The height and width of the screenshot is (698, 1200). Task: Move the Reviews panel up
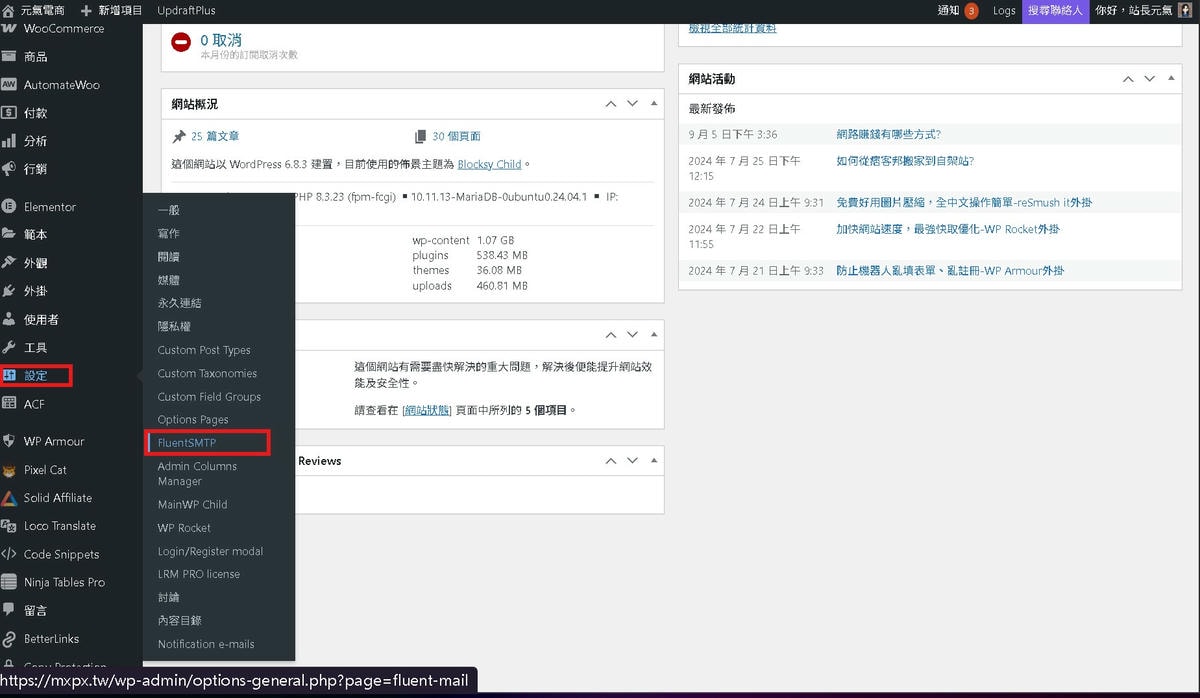(610, 461)
